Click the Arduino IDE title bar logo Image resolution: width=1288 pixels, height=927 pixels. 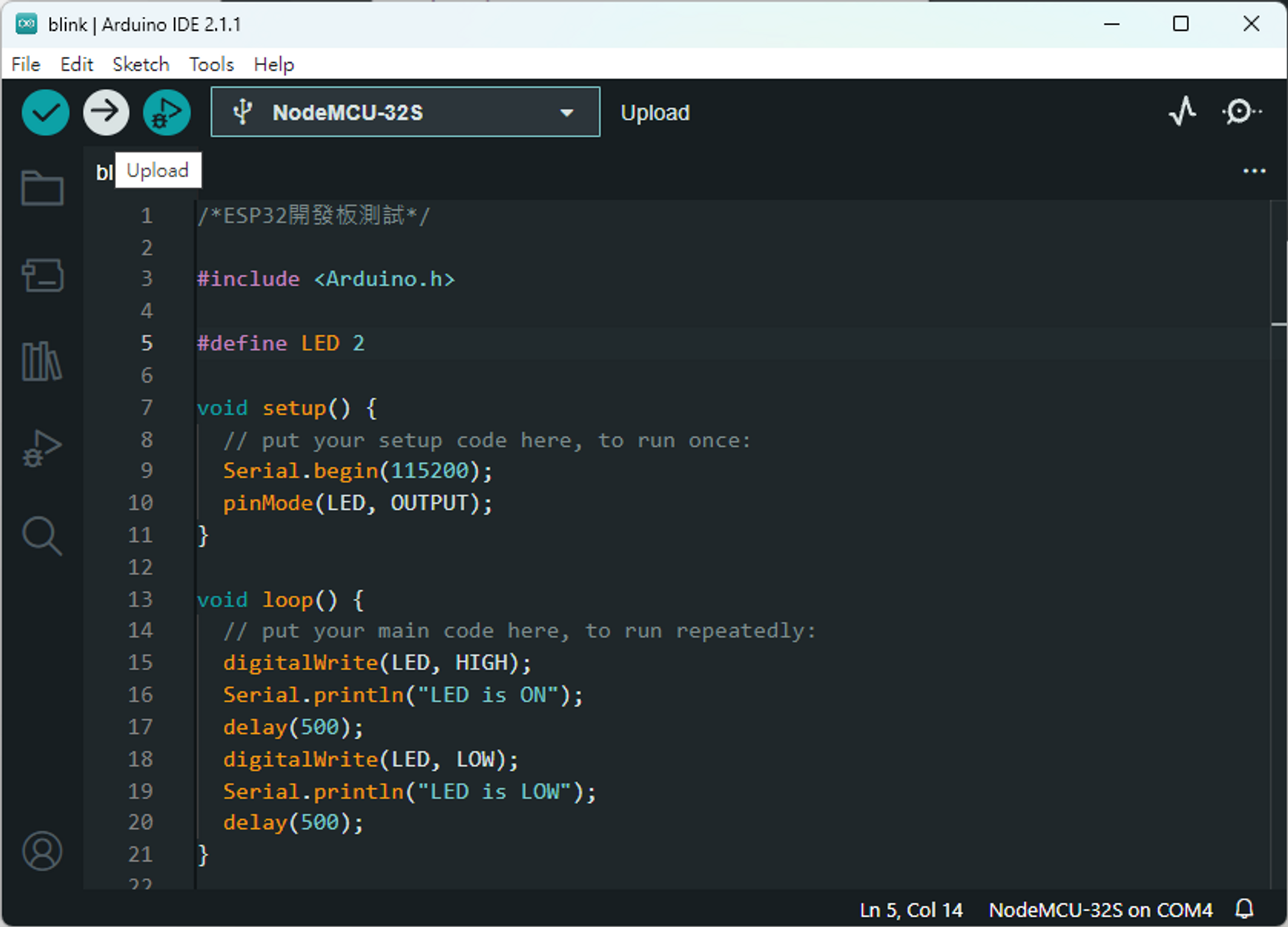(27, 24)
